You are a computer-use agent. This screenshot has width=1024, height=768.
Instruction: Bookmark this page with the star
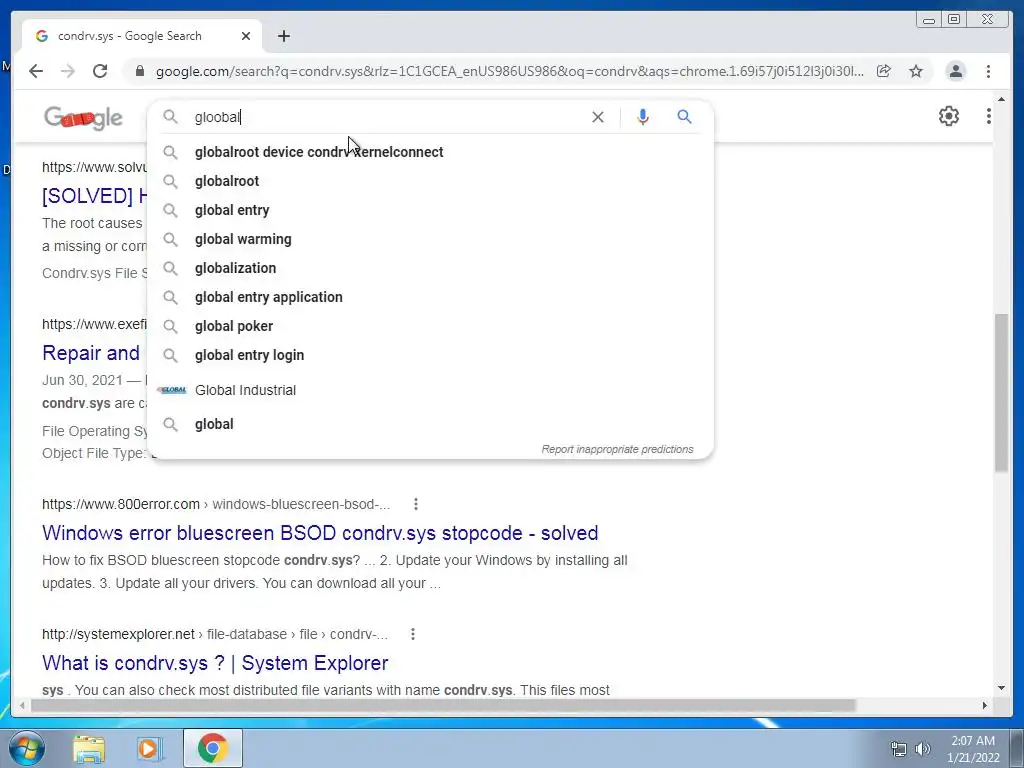click(x=916, y=71)
